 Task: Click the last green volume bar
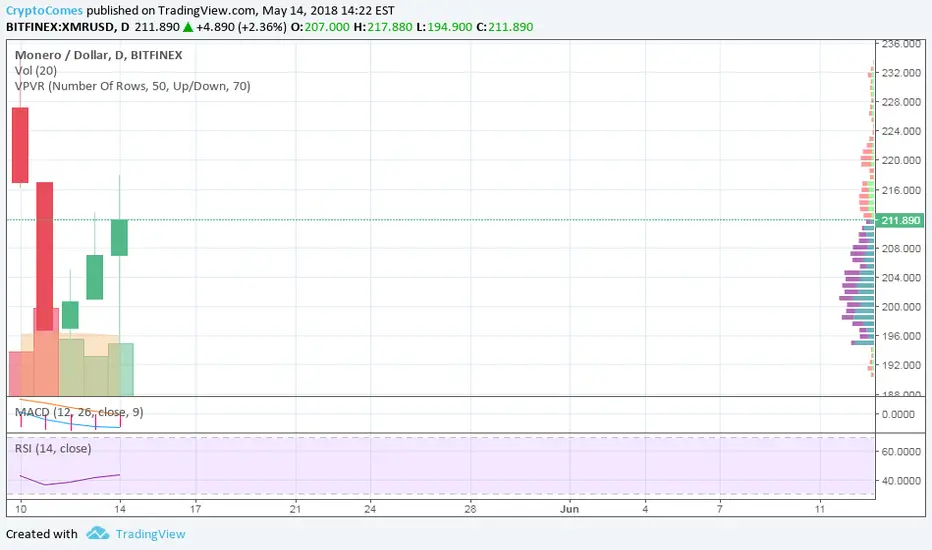121,369
